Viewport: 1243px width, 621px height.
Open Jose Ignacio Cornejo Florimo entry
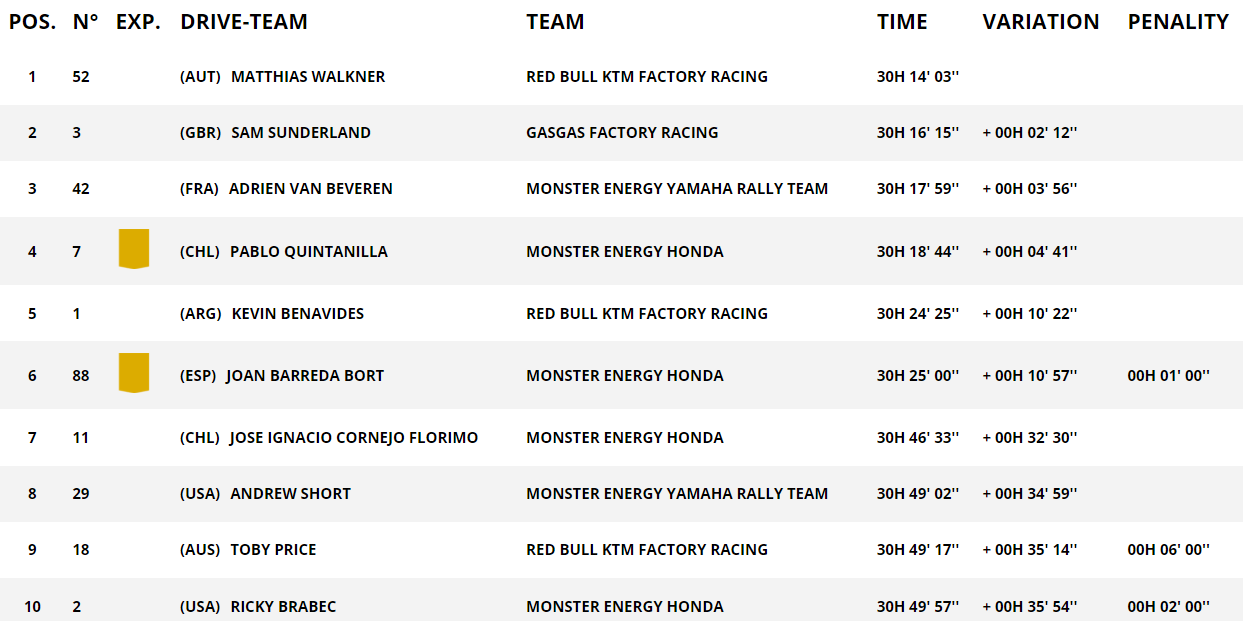click(x=354, y=438)
